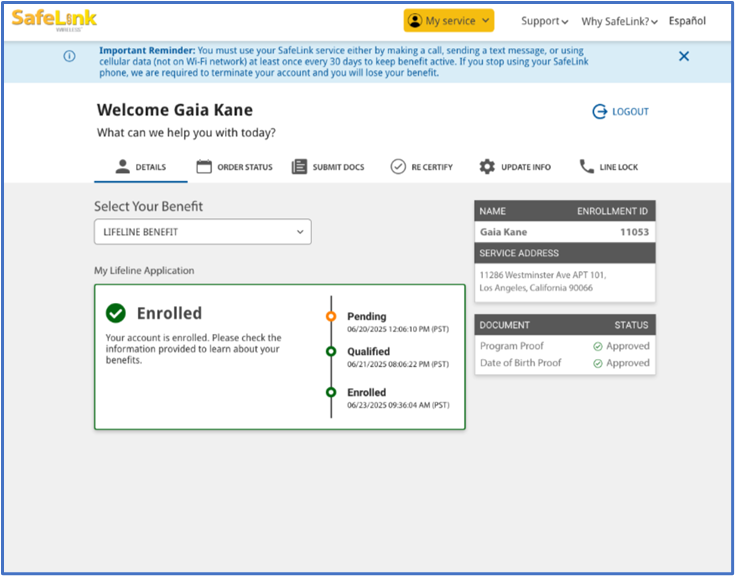Open the ORDER STATUS tab
This screenshot has height=576, width=735.
[234, 167]
